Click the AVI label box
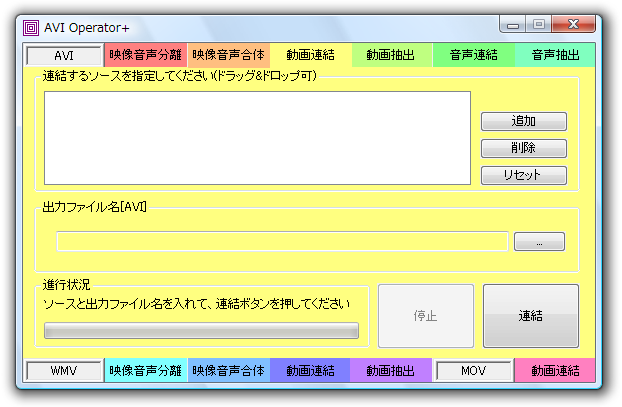 [x=64, y=56]
